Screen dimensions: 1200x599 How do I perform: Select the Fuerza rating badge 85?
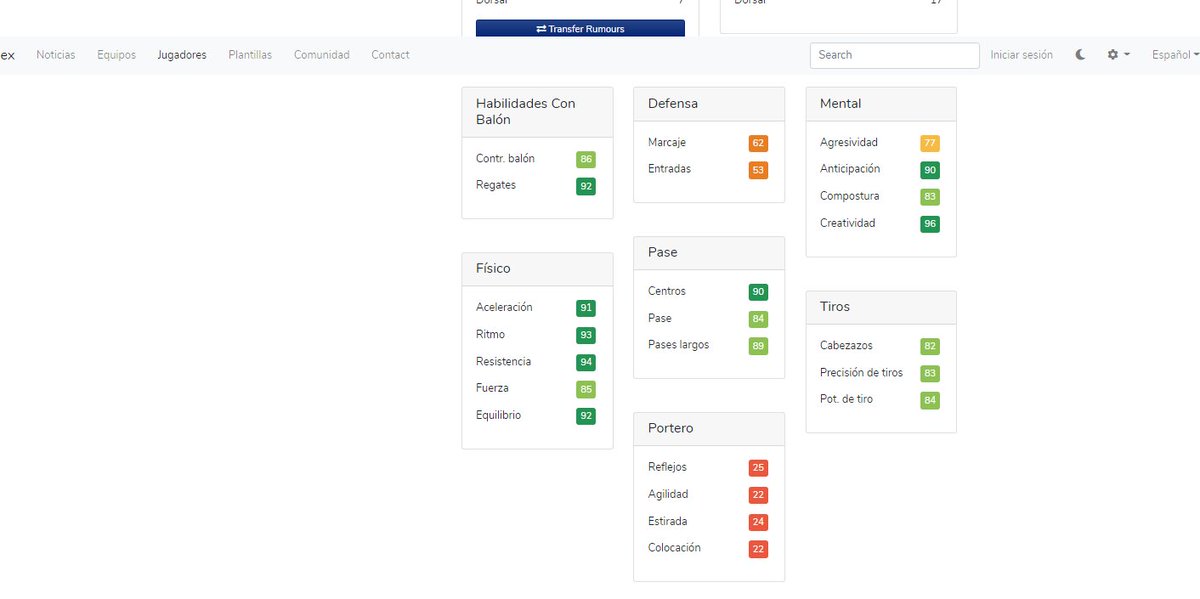pyautogui.click(x=586, y=389)
